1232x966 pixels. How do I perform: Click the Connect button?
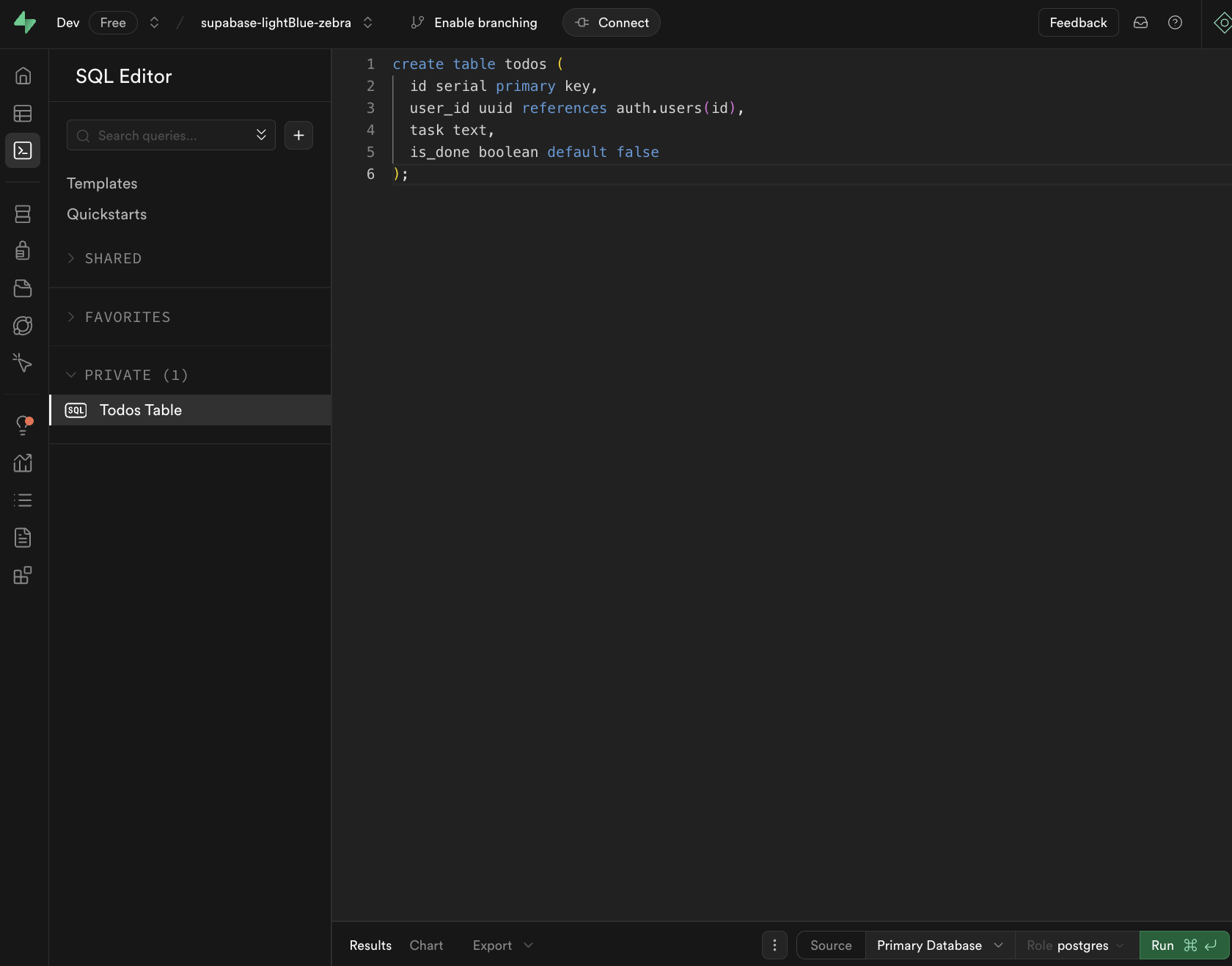click(611, 23)
